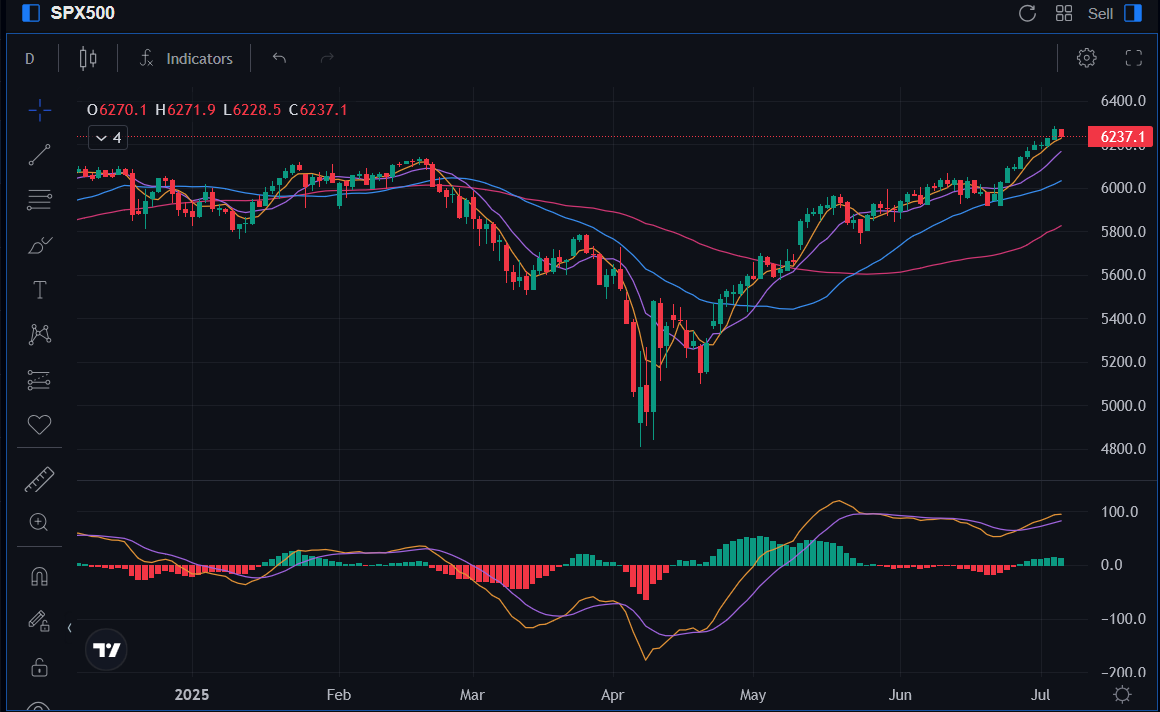Open the TradingView logo link

[107, 650]
